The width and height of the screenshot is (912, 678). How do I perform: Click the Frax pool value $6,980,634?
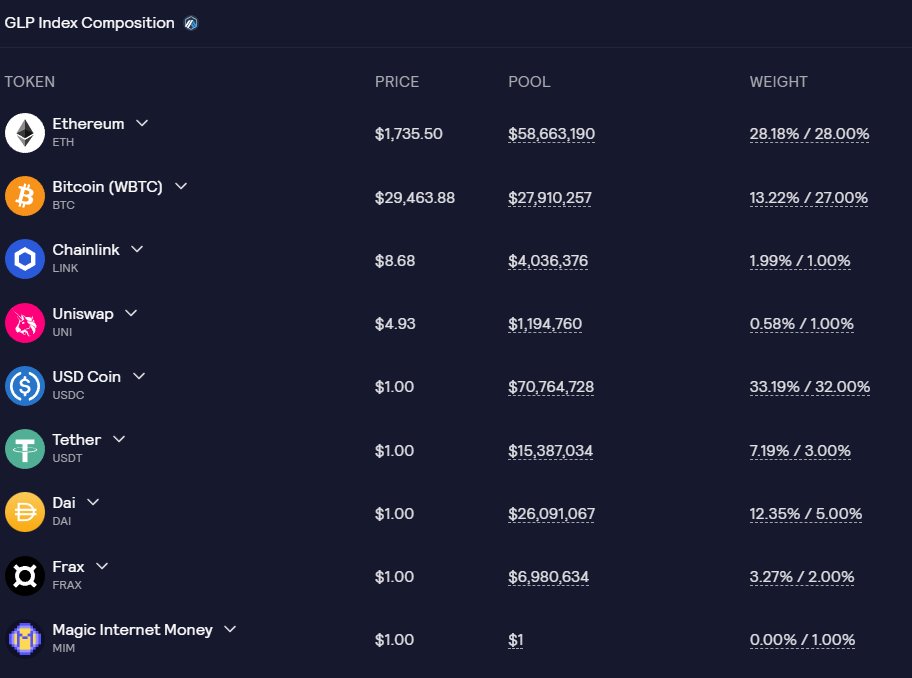548,577
